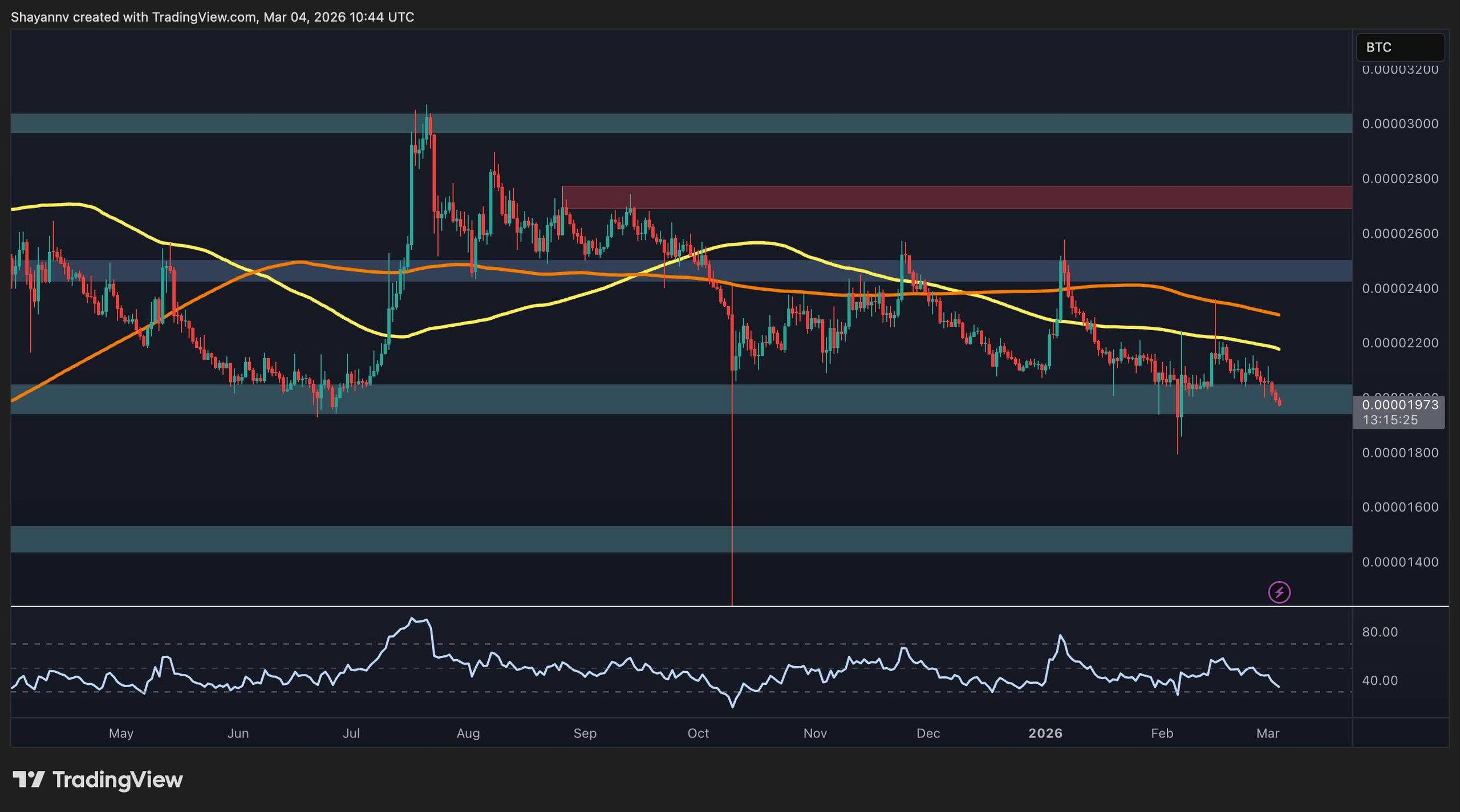This screenshot has width=1460, height=812.
Task: Click the 0.00003000 price axis label
Action: (x=1400, y=124)
